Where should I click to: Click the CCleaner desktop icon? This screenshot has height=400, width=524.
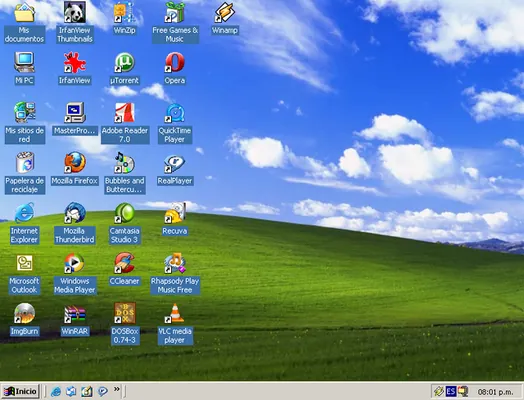point(124,263)
